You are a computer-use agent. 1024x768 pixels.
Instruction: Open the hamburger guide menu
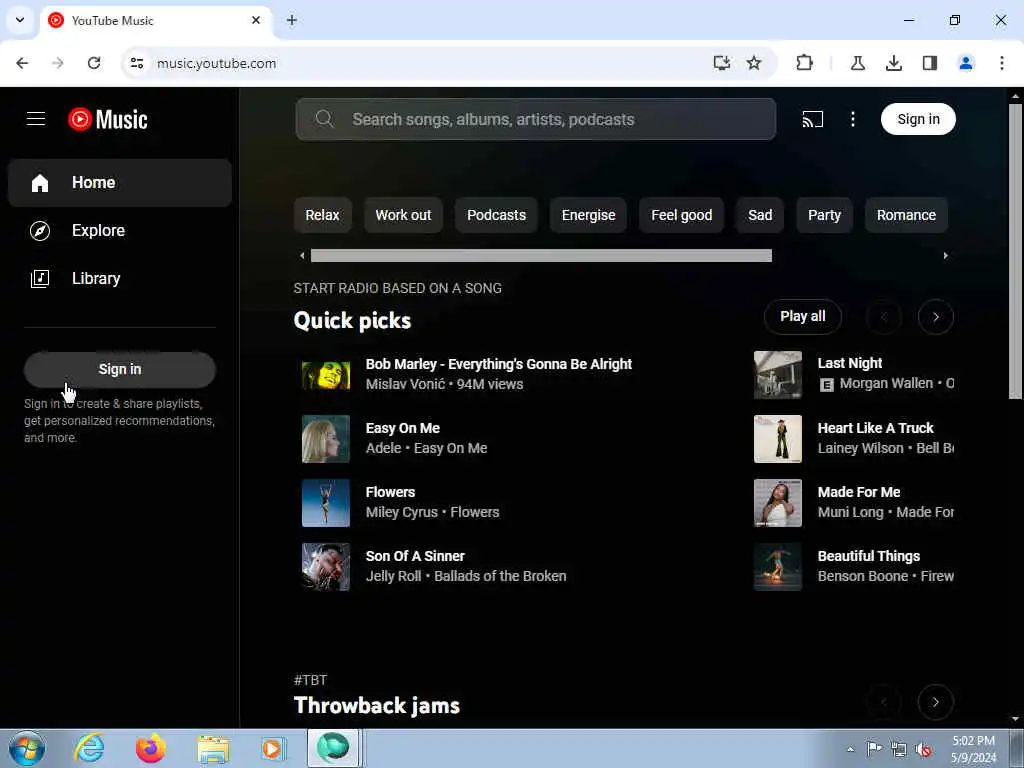tap(36, 119)
